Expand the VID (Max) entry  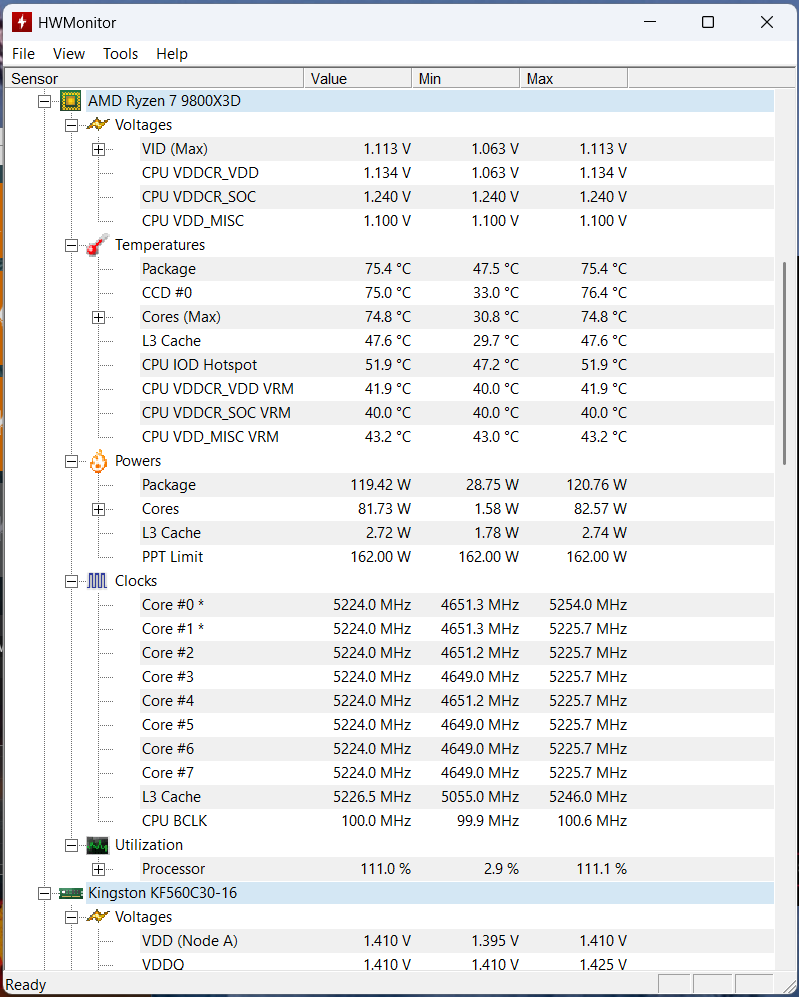[99, 149]
